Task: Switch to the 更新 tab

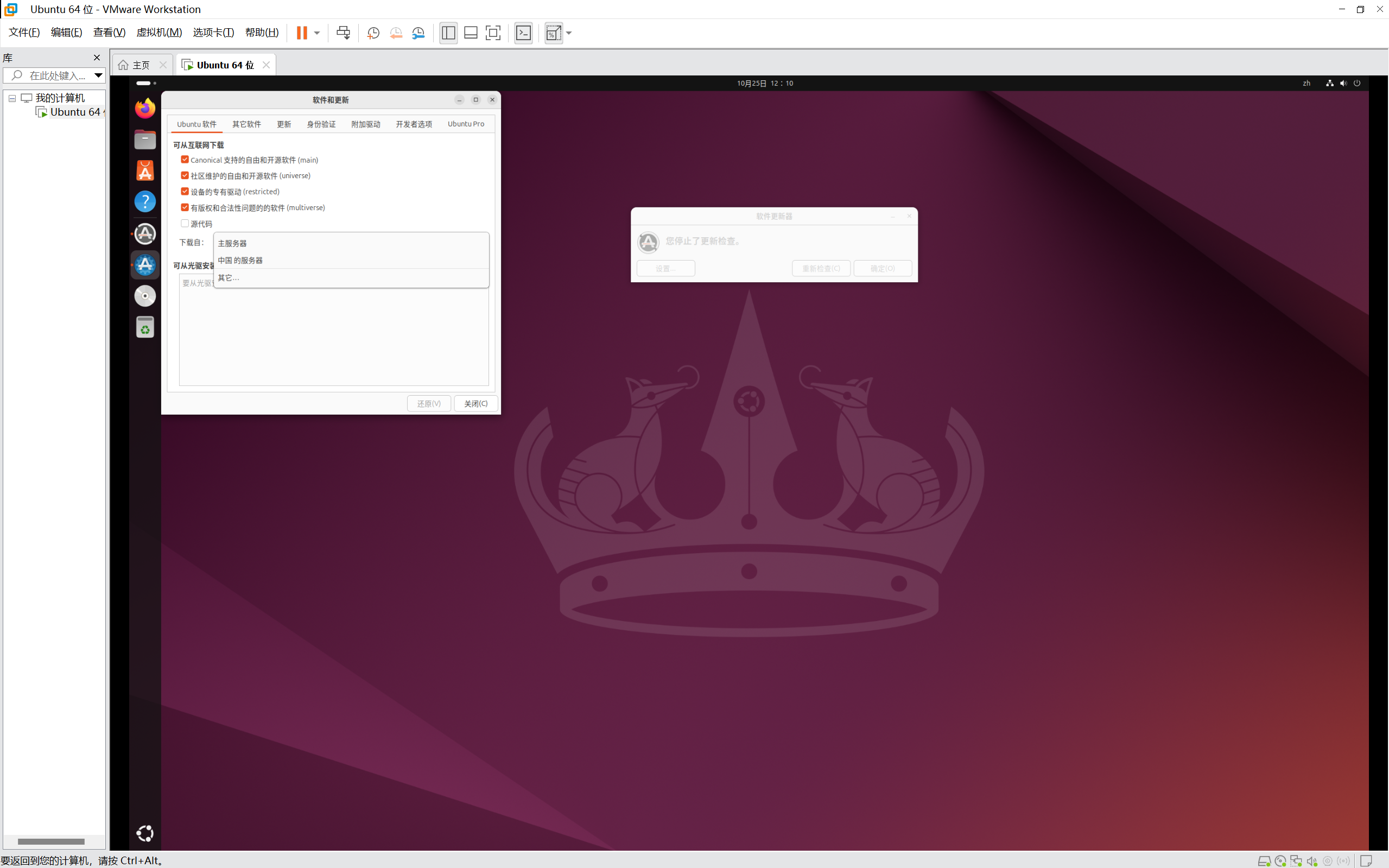Action: click(284, 124)
